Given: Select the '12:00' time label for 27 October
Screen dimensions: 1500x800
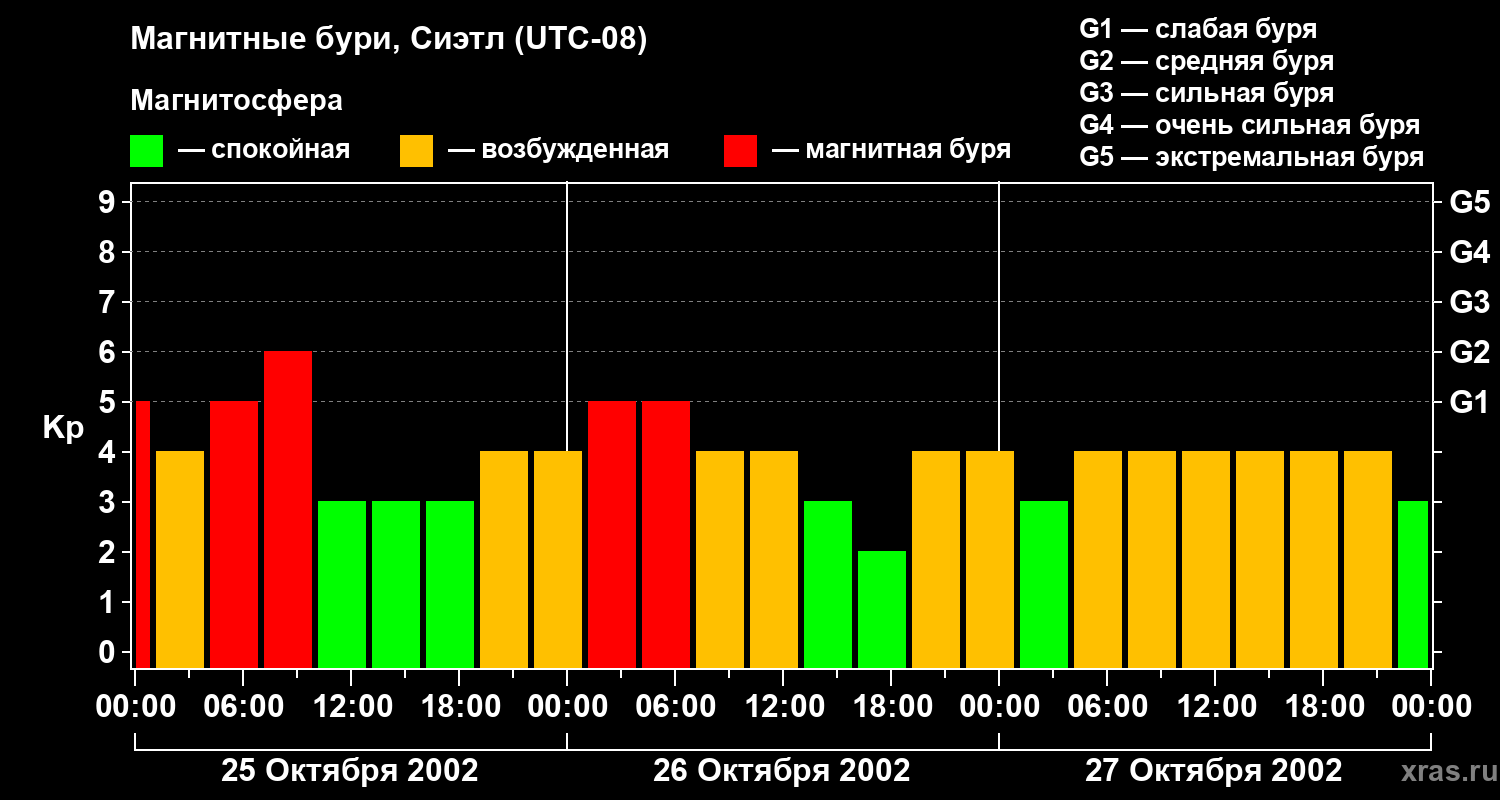Looking at the screenshot, I should coord(1215,707).
